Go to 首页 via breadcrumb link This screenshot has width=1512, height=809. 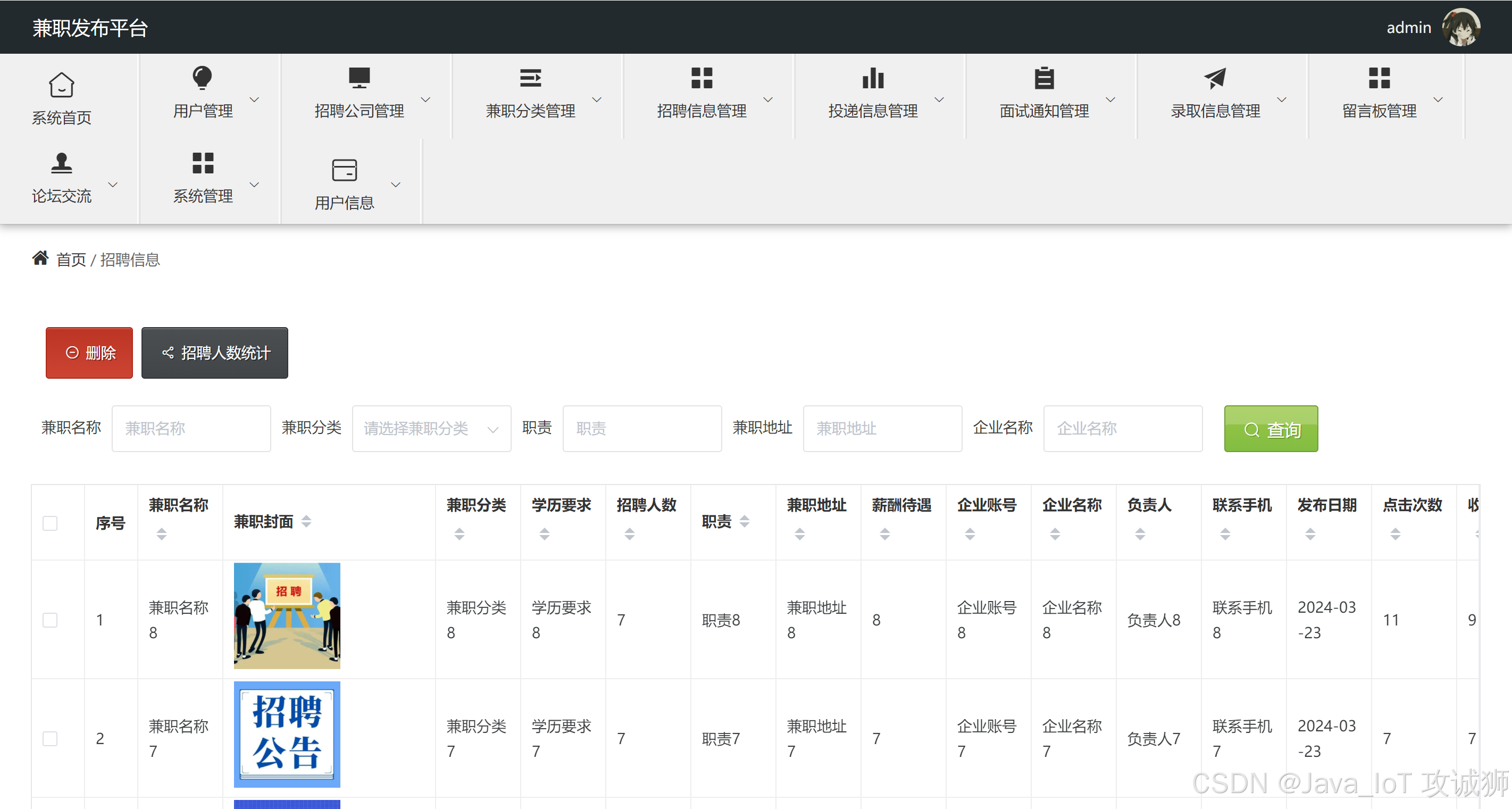click(71, 260)
